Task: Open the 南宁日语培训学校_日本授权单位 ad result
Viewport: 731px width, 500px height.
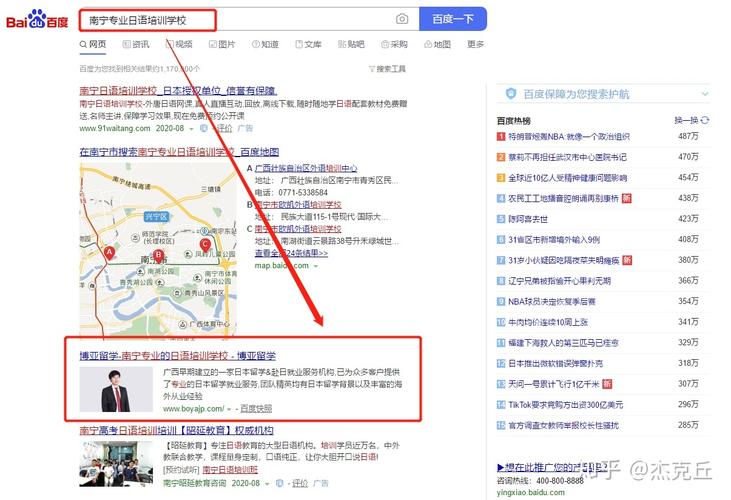Action: [178, 90]
